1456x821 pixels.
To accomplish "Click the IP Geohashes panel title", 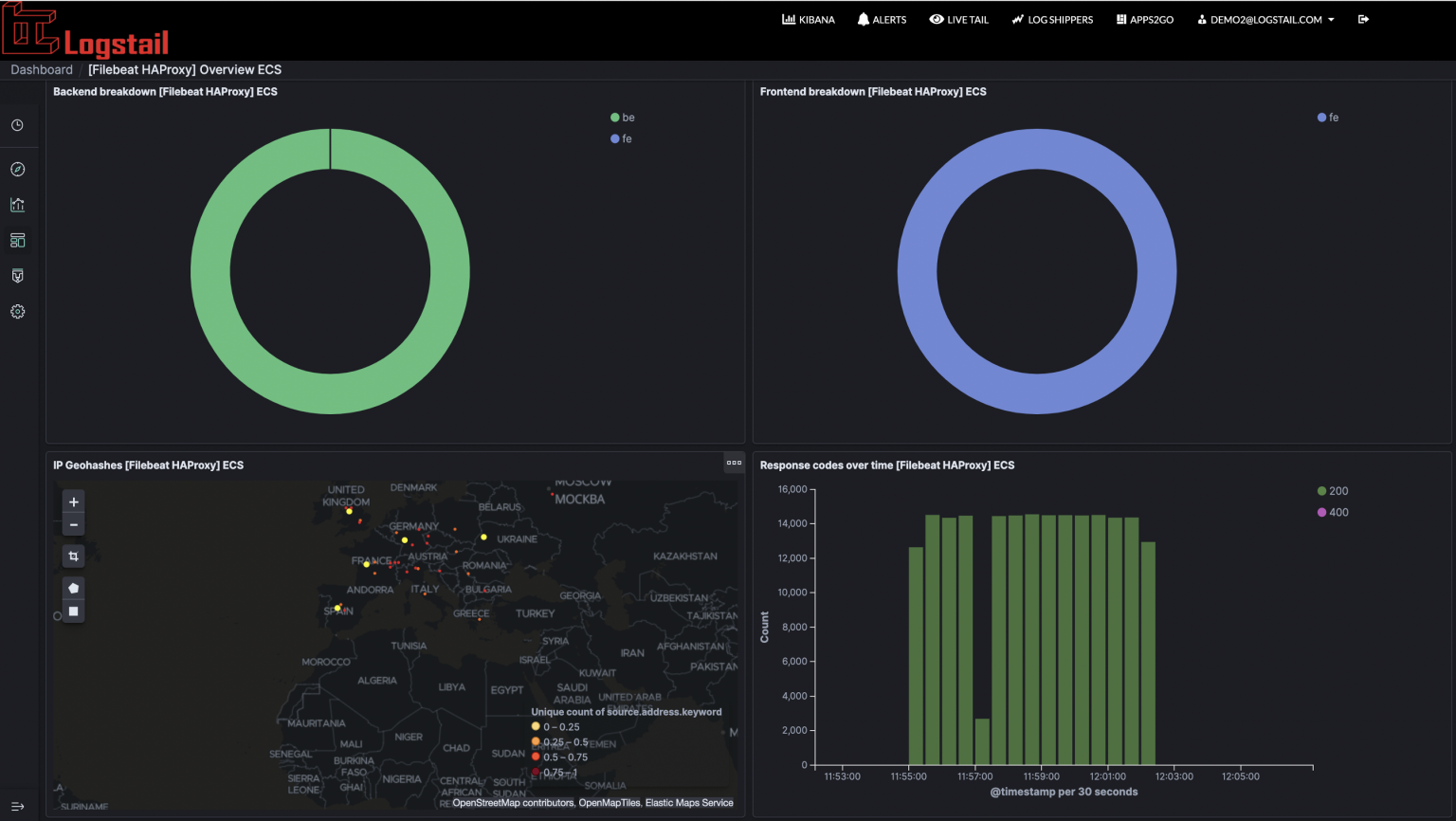I will pos(148,465).
